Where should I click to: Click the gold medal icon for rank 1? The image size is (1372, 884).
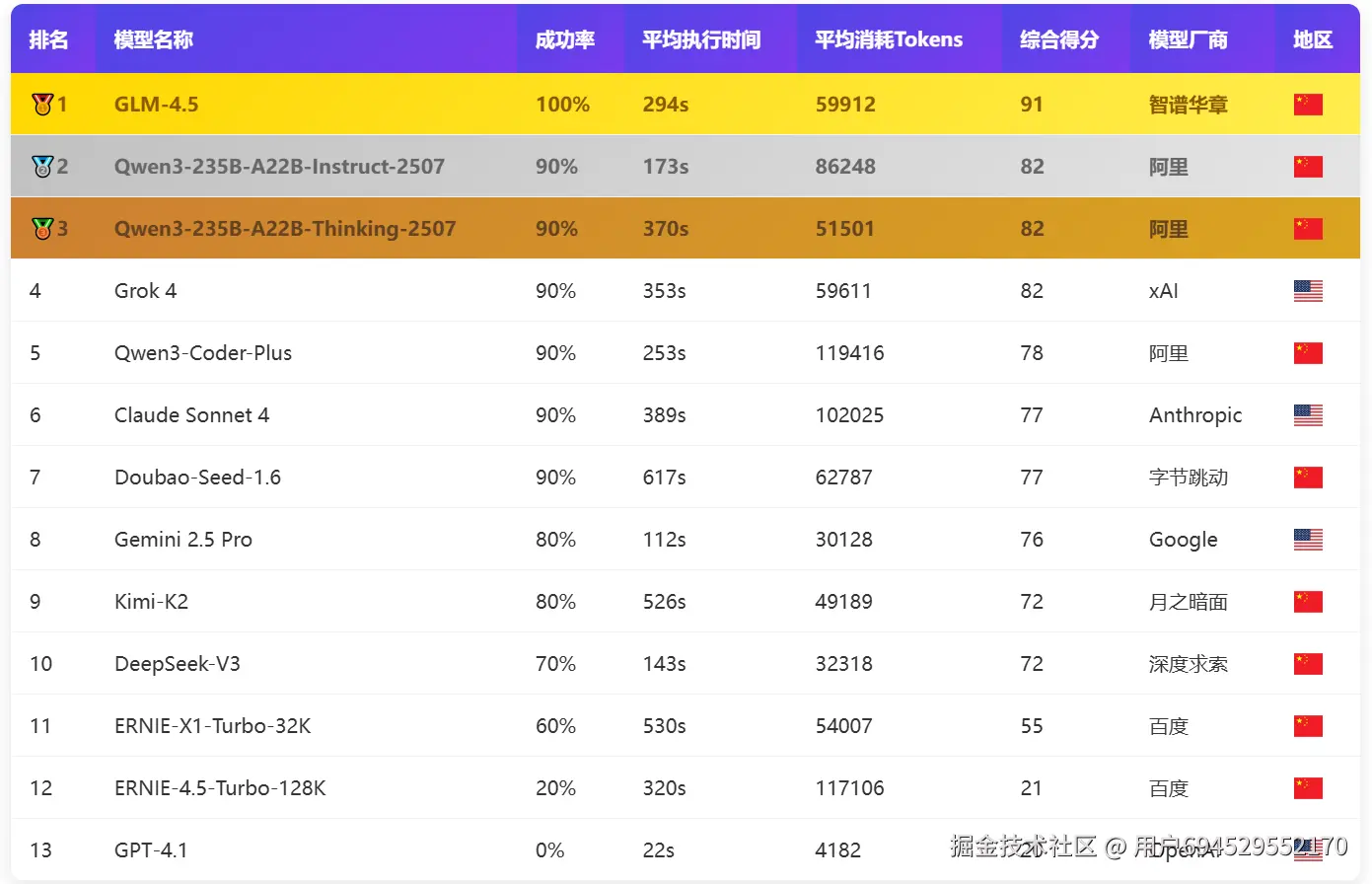coord(41,104)
